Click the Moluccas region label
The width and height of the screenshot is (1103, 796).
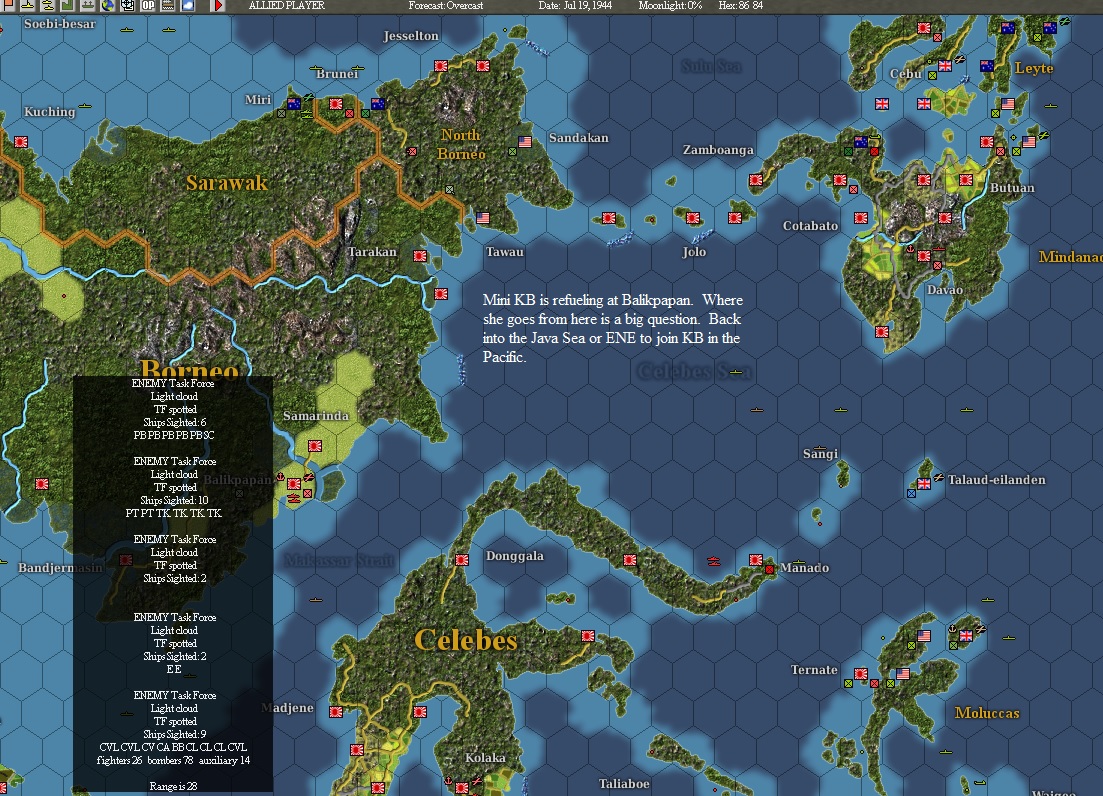pyautogui.click(x=987, y=712)
